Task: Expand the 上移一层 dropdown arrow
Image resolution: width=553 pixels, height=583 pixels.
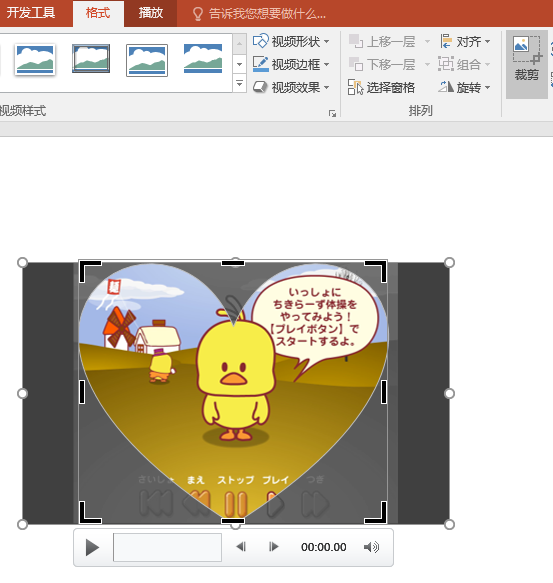Action: click(x=427, y=41)
